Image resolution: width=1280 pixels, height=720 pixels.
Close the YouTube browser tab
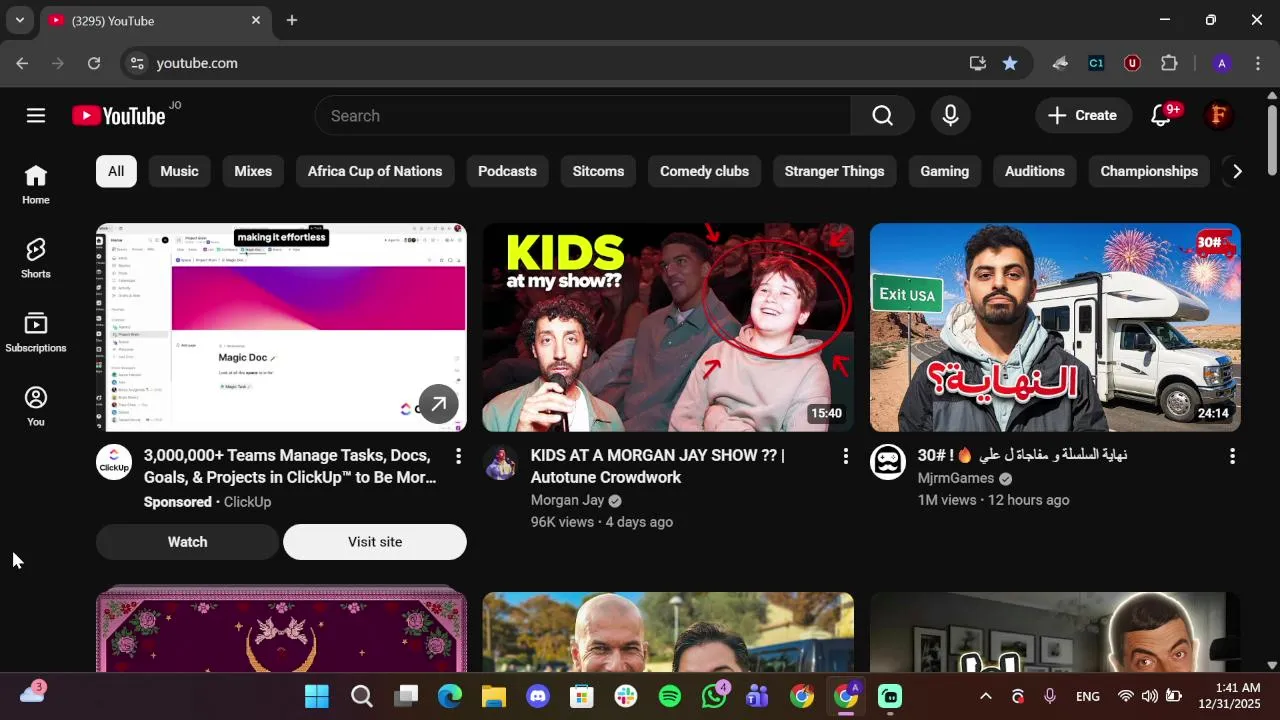pos(256,20)
